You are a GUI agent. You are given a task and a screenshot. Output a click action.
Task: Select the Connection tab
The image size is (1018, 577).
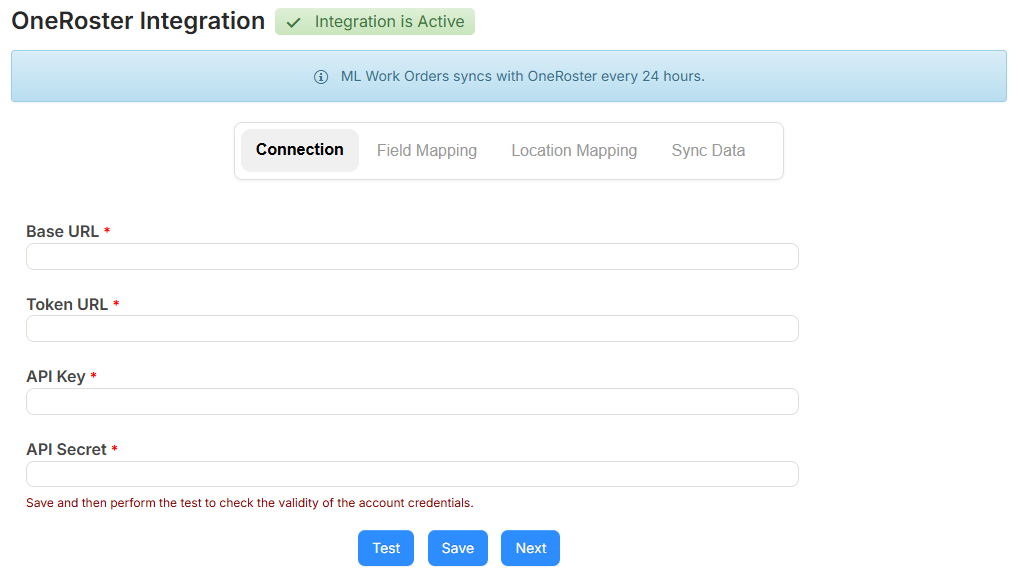pyautogui.click(x=299, y=149)
